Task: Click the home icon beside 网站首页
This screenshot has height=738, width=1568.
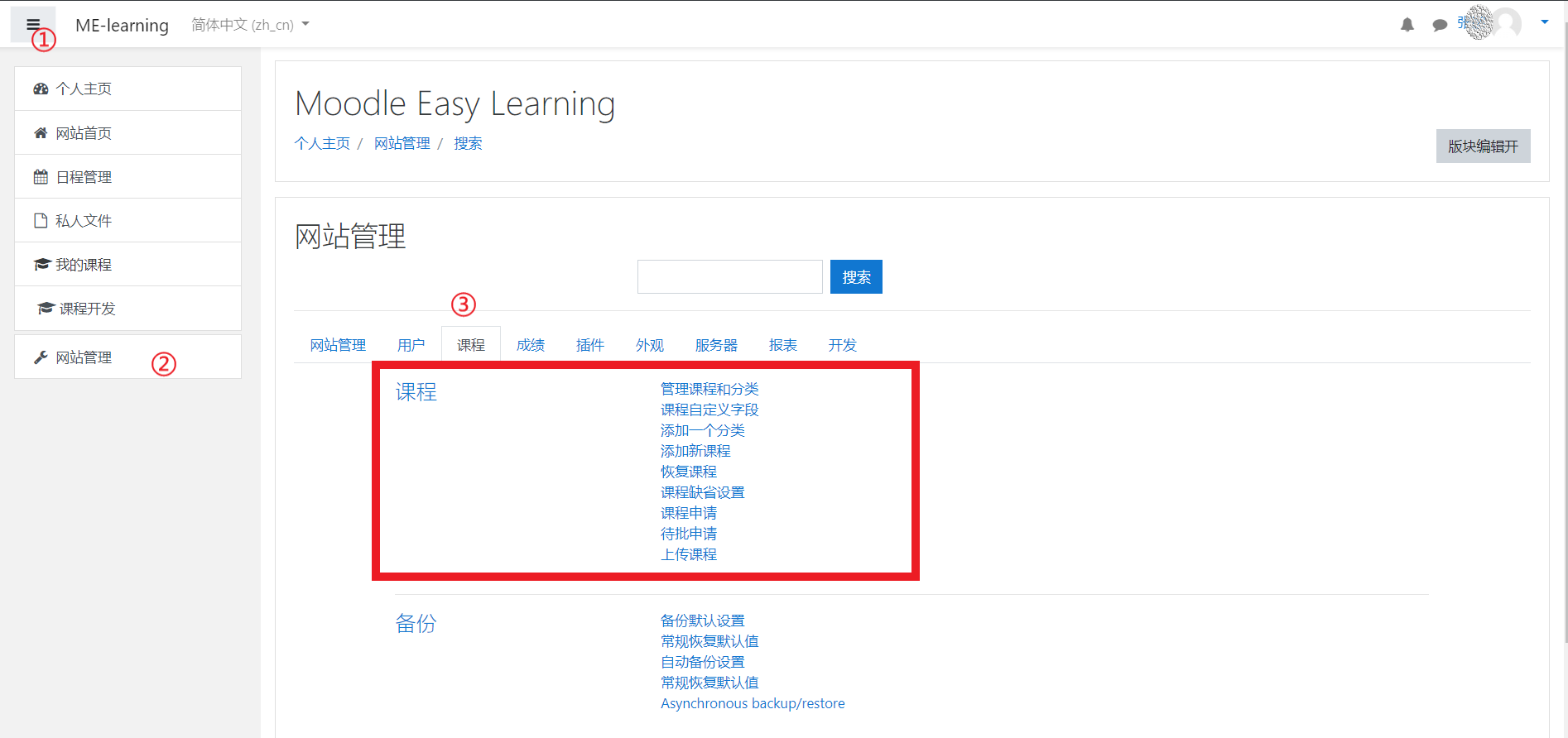Action: (x=41, y=132)
